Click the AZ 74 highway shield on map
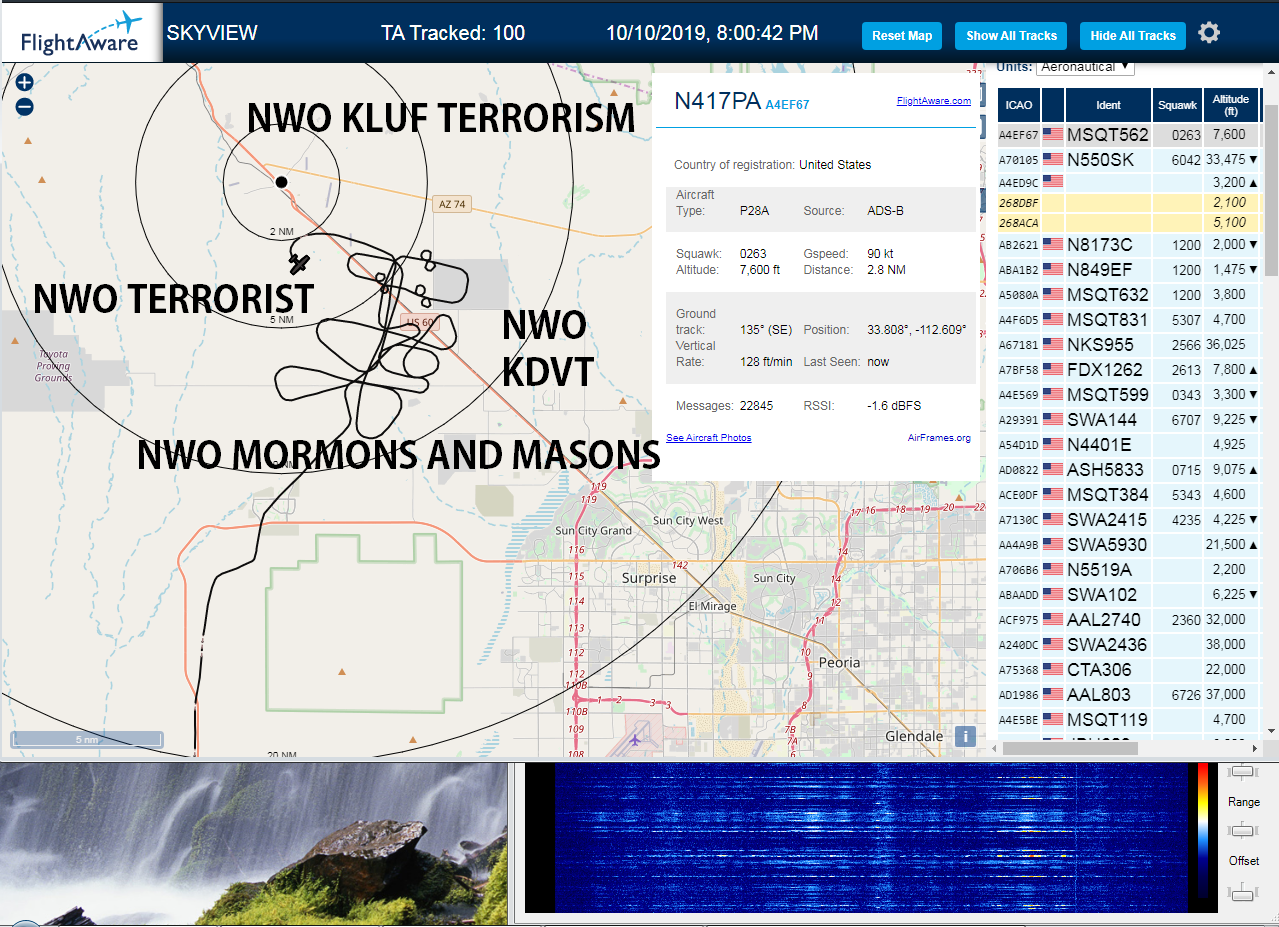Viewport: 1279px width, 927px height. (452, 204)
